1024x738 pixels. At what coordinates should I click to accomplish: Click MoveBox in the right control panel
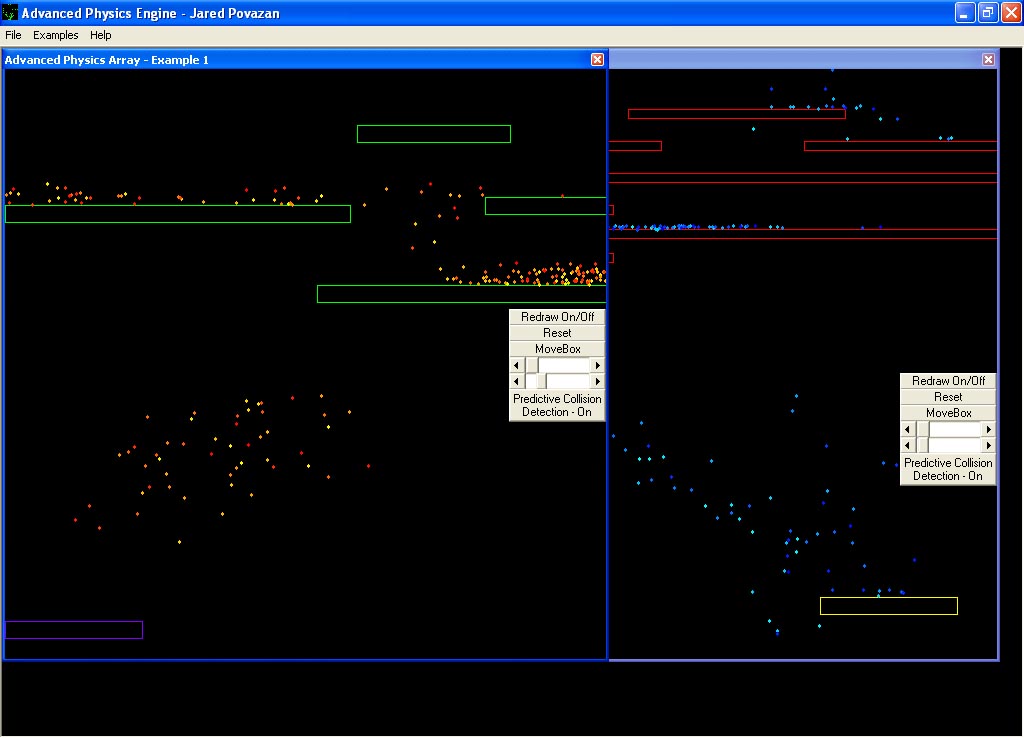click(x=948, y=413)
